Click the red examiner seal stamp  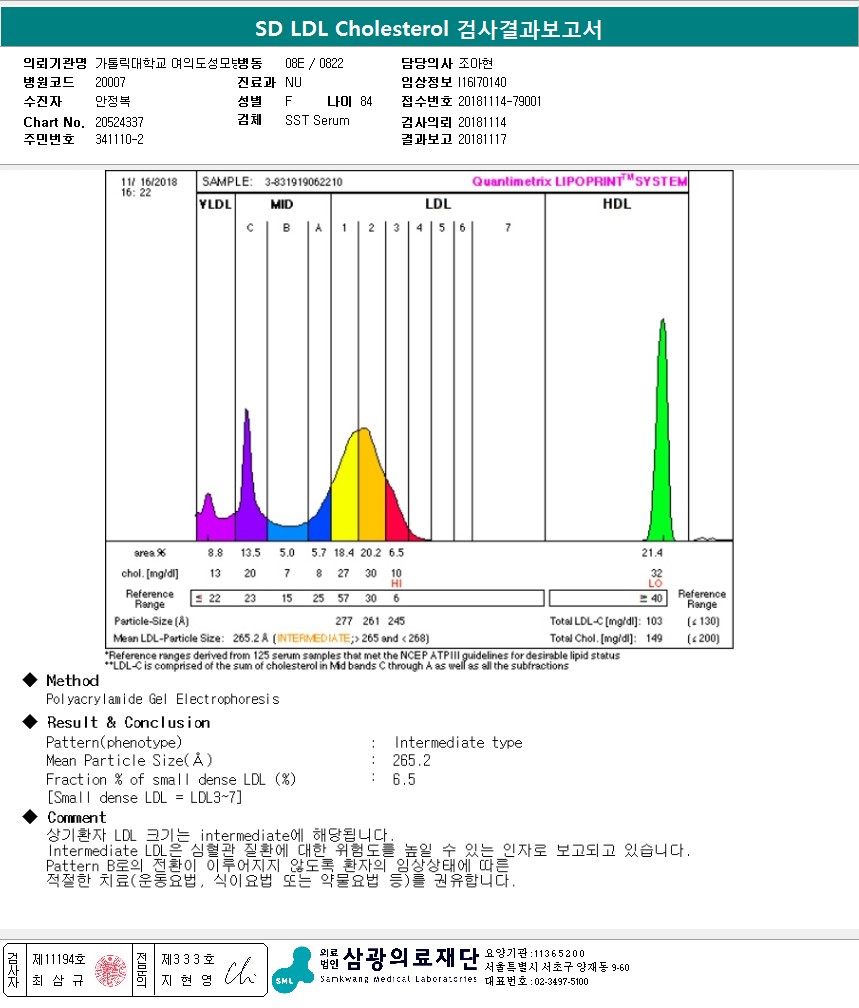click(x=111, y=971)
